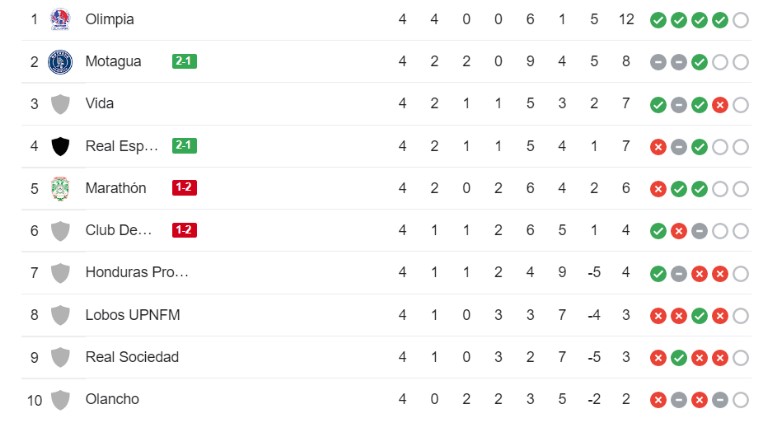Screen dimensions: 783x433
Task: Click the grey Vida shield icon
Action: pyautogui.click(x=60, y=104)
